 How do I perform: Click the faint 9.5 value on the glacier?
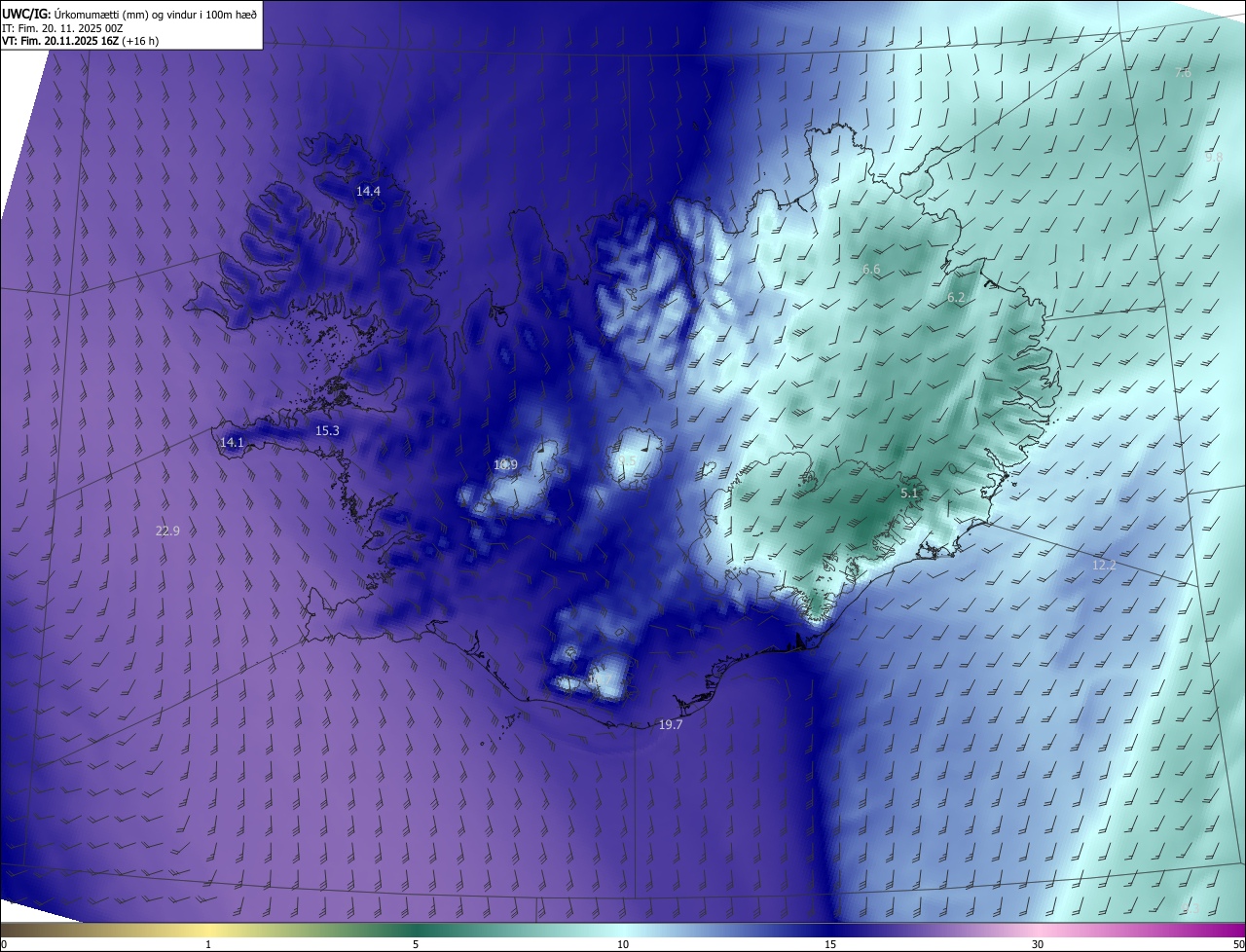click(628, 460)
